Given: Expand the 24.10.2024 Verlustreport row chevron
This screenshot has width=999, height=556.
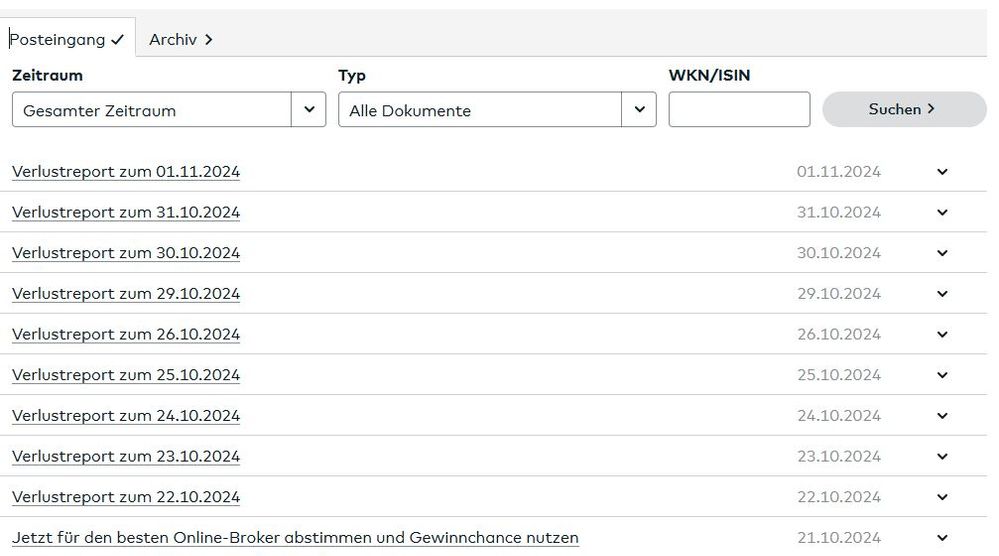Looking at the screenshot, I should [942, 416].
